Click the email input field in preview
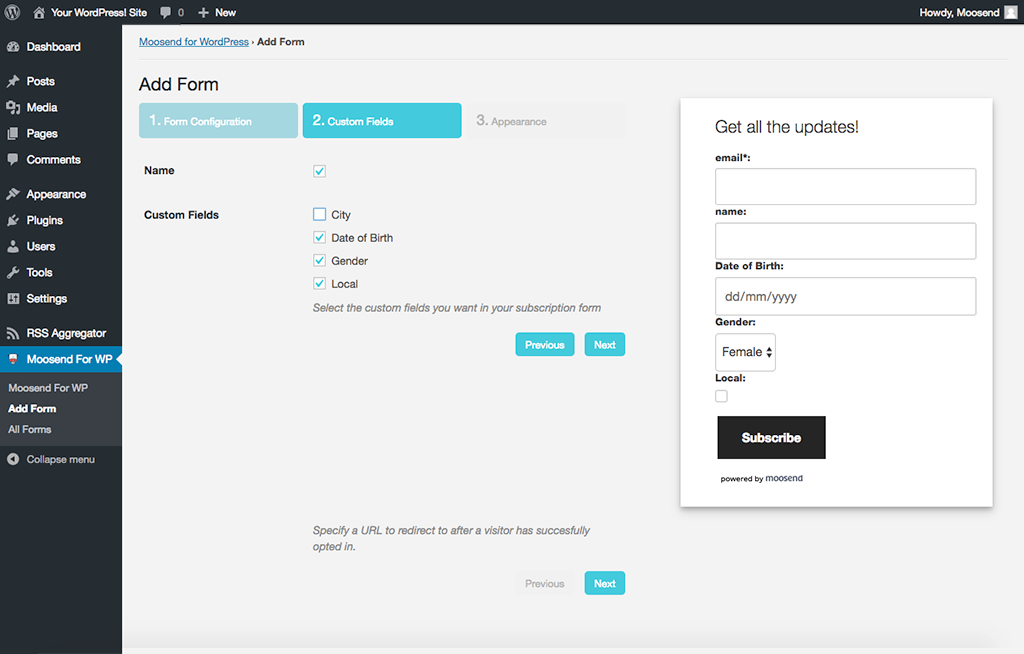Viewport: 1024px width, 654px height. click(846, 187)
